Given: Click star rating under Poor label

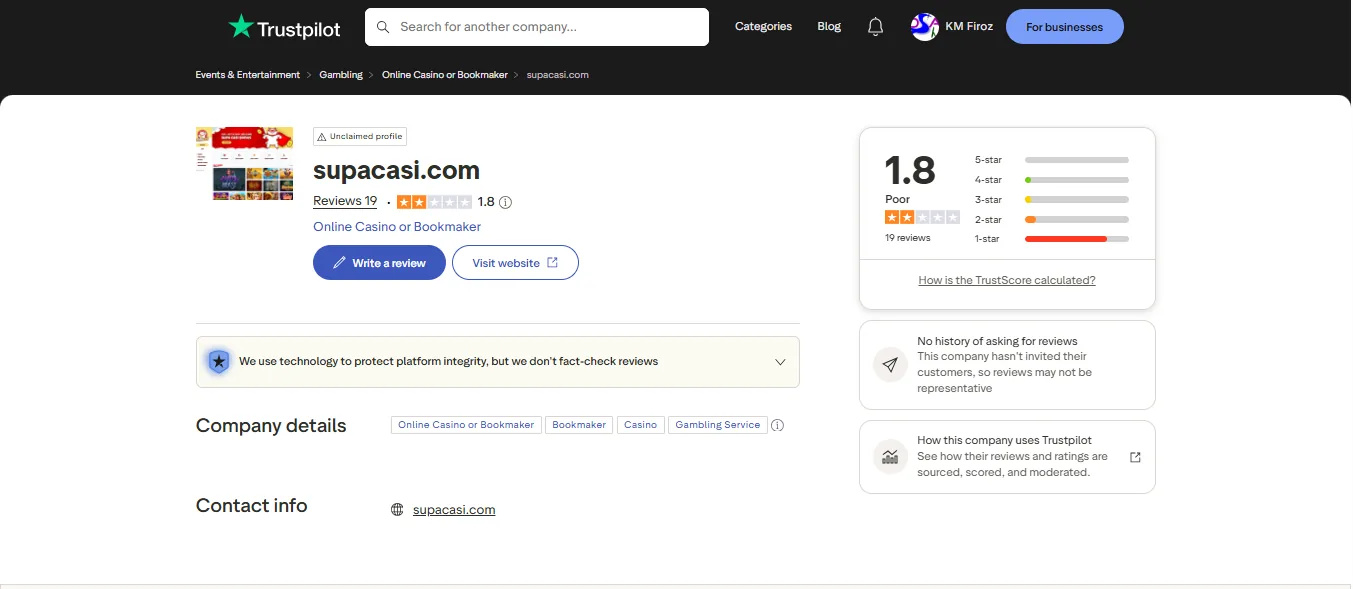Looking at the screenshot, I should point(922,217).
